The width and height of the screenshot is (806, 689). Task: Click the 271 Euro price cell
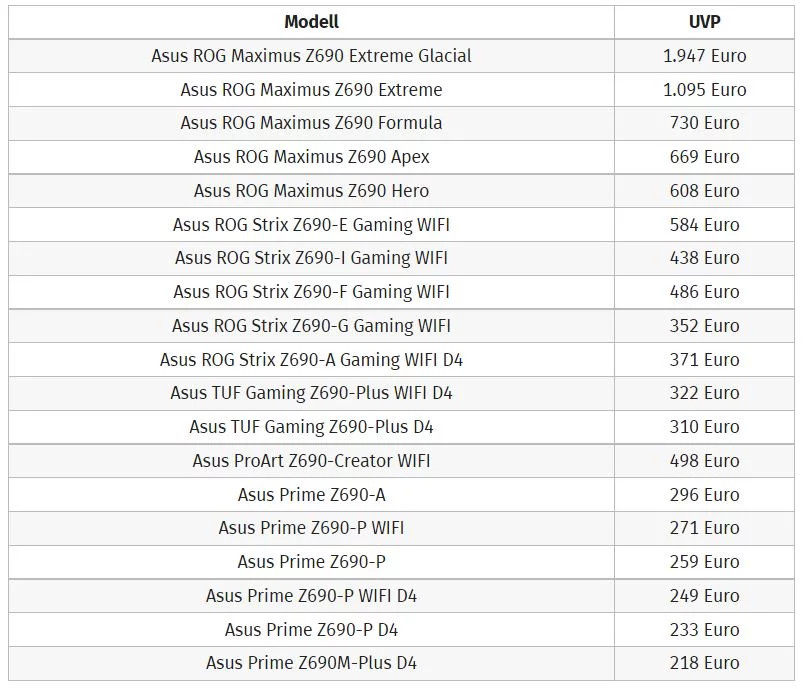click(x=704, y=528)
